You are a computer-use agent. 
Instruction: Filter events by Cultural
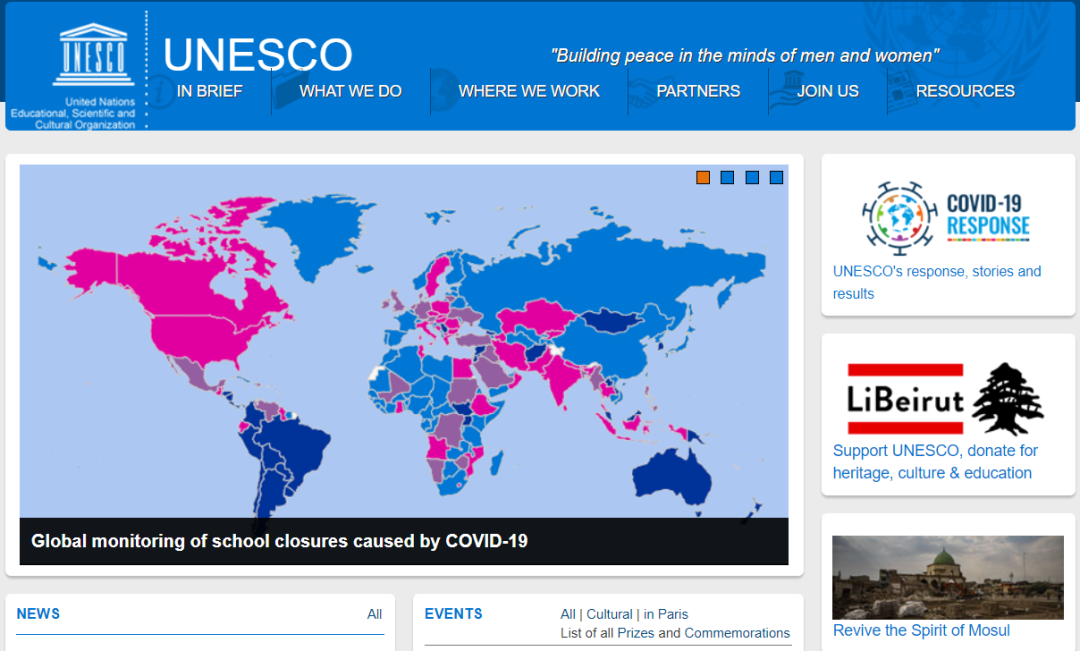pyautogui.click(x=609, y=614)
